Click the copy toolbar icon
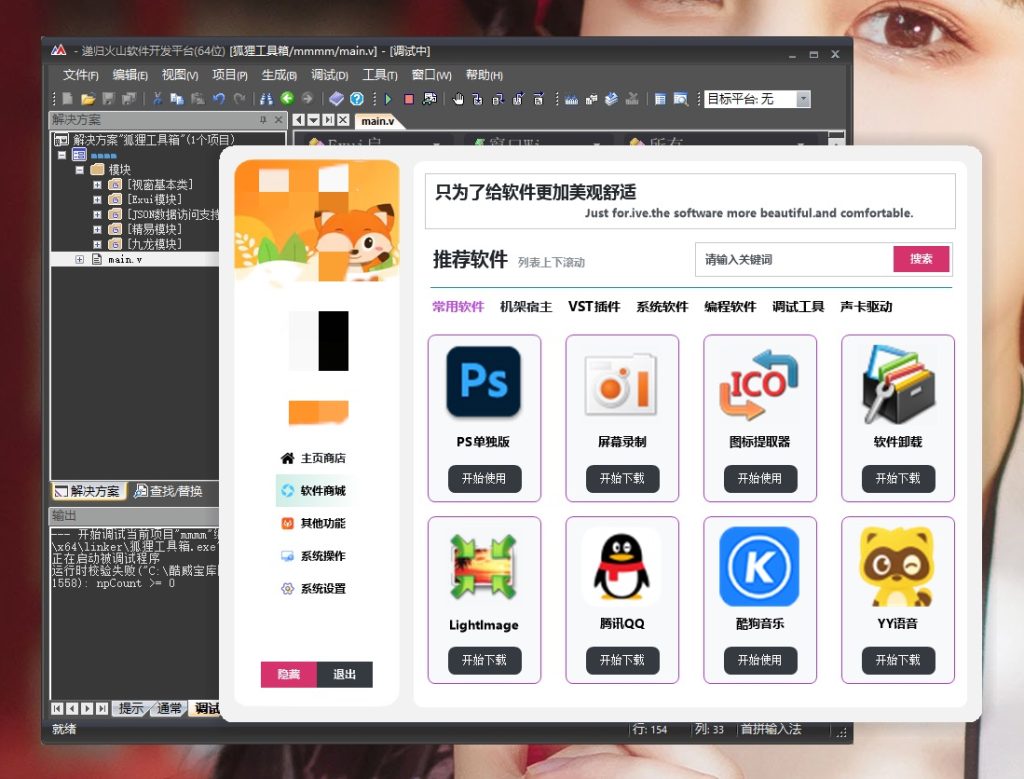 176,99
